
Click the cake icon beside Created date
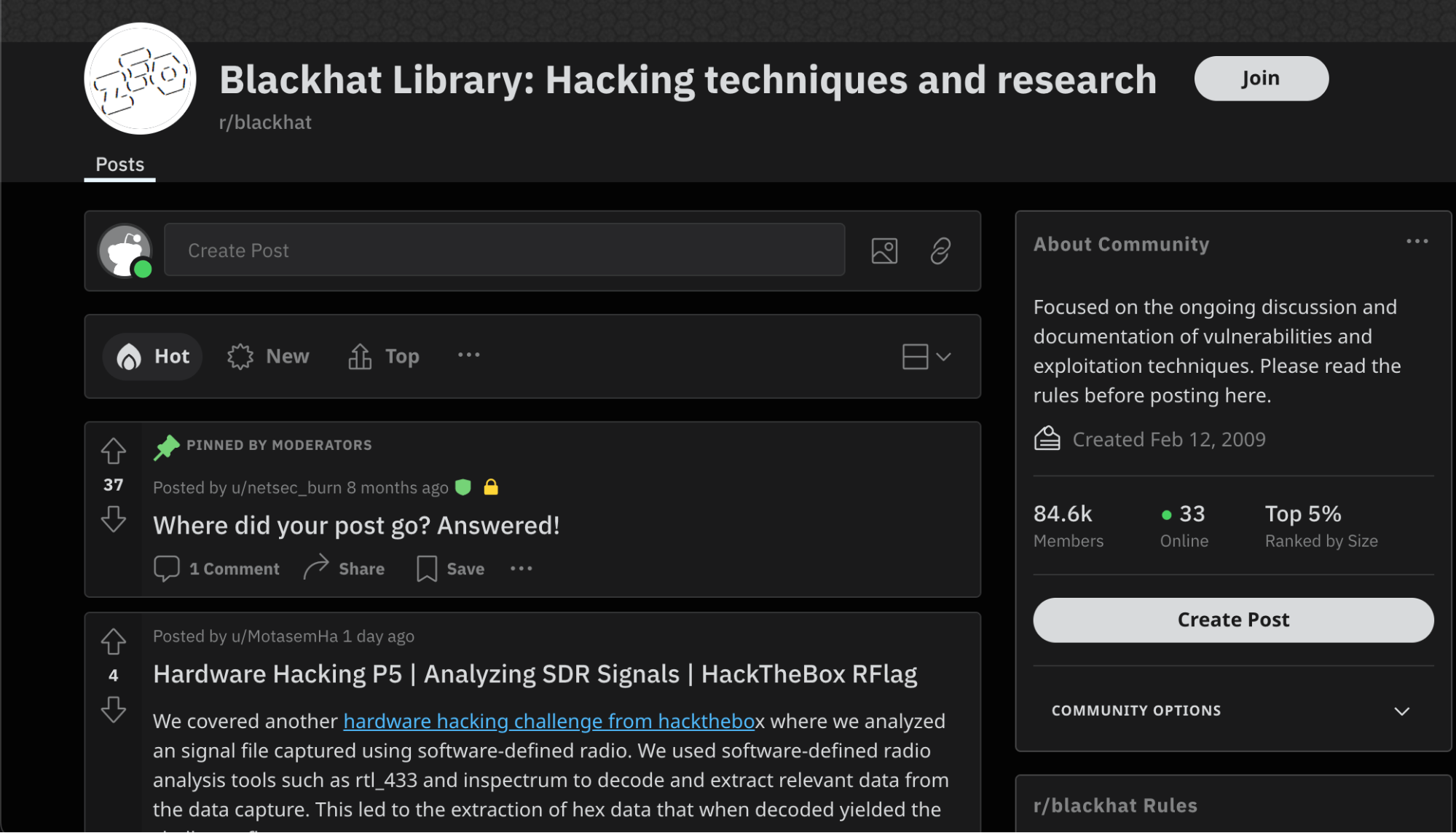(1047, 439)
